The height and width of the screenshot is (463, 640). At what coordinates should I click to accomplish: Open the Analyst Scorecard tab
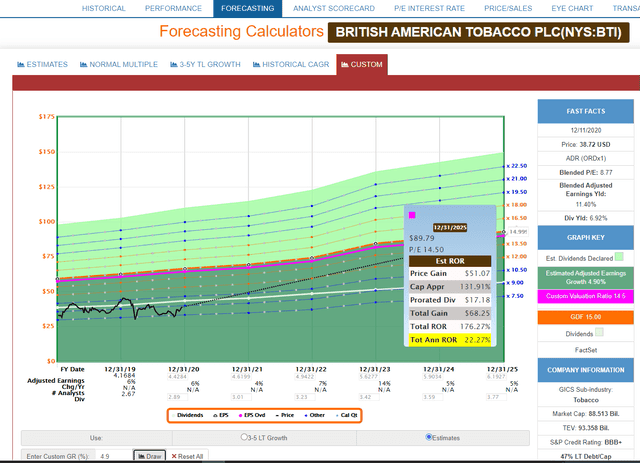tap(333, 8)
